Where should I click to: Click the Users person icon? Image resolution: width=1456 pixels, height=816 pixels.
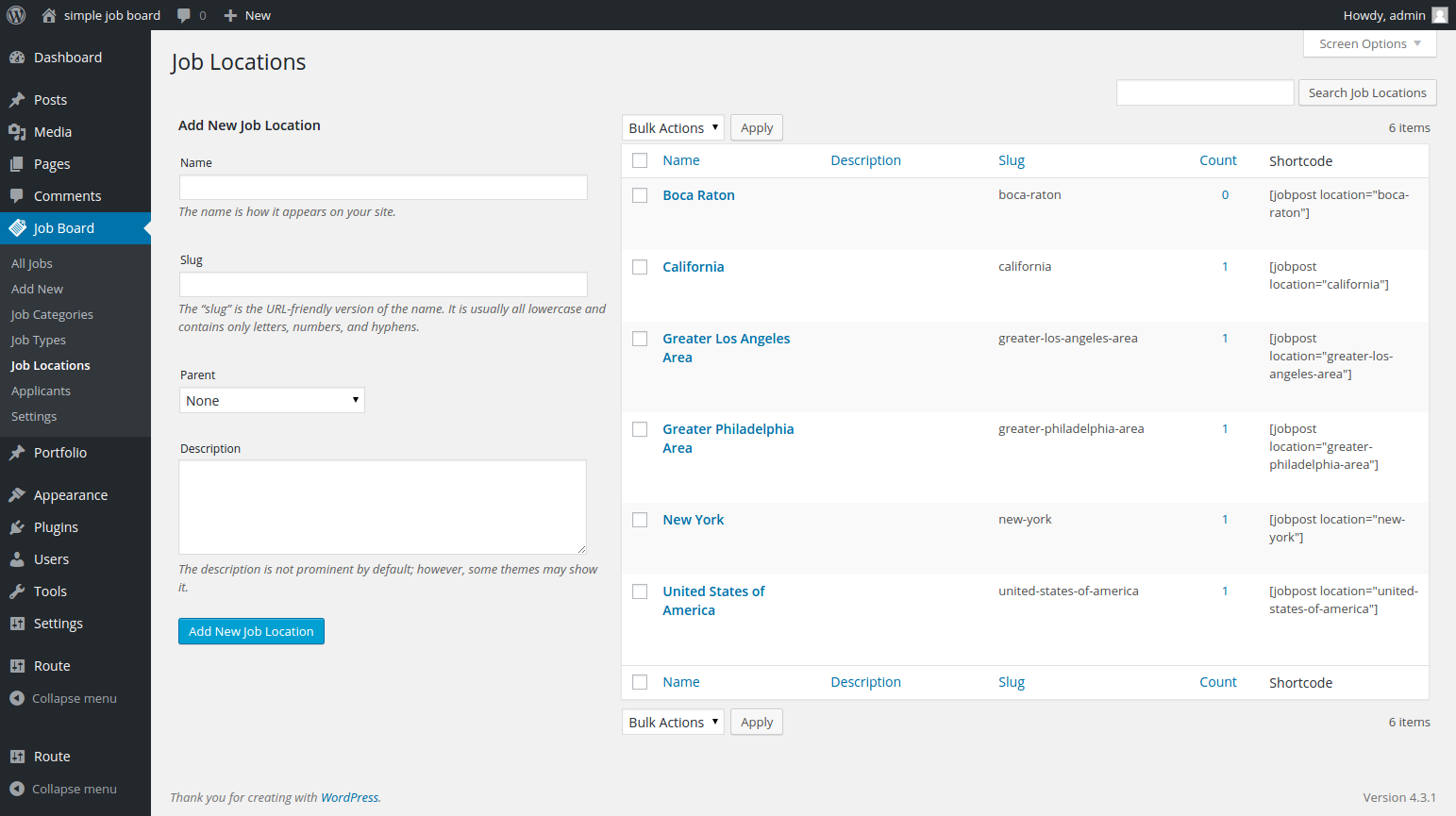pyautogui.click(x=17, y=559)
